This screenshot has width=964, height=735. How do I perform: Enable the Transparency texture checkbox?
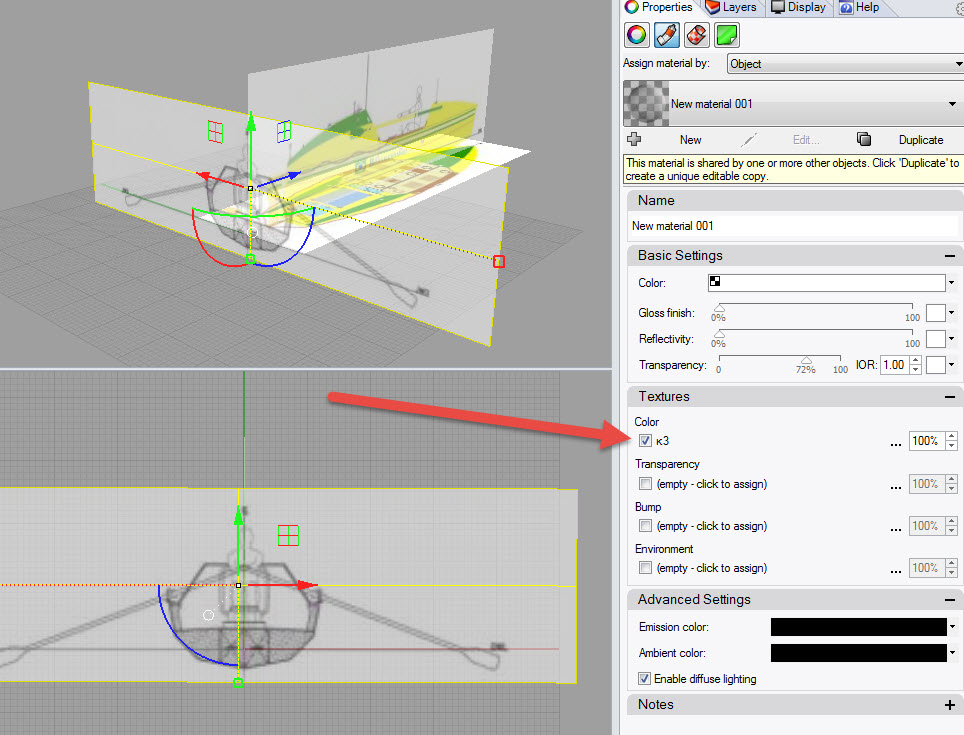[645, 484]
